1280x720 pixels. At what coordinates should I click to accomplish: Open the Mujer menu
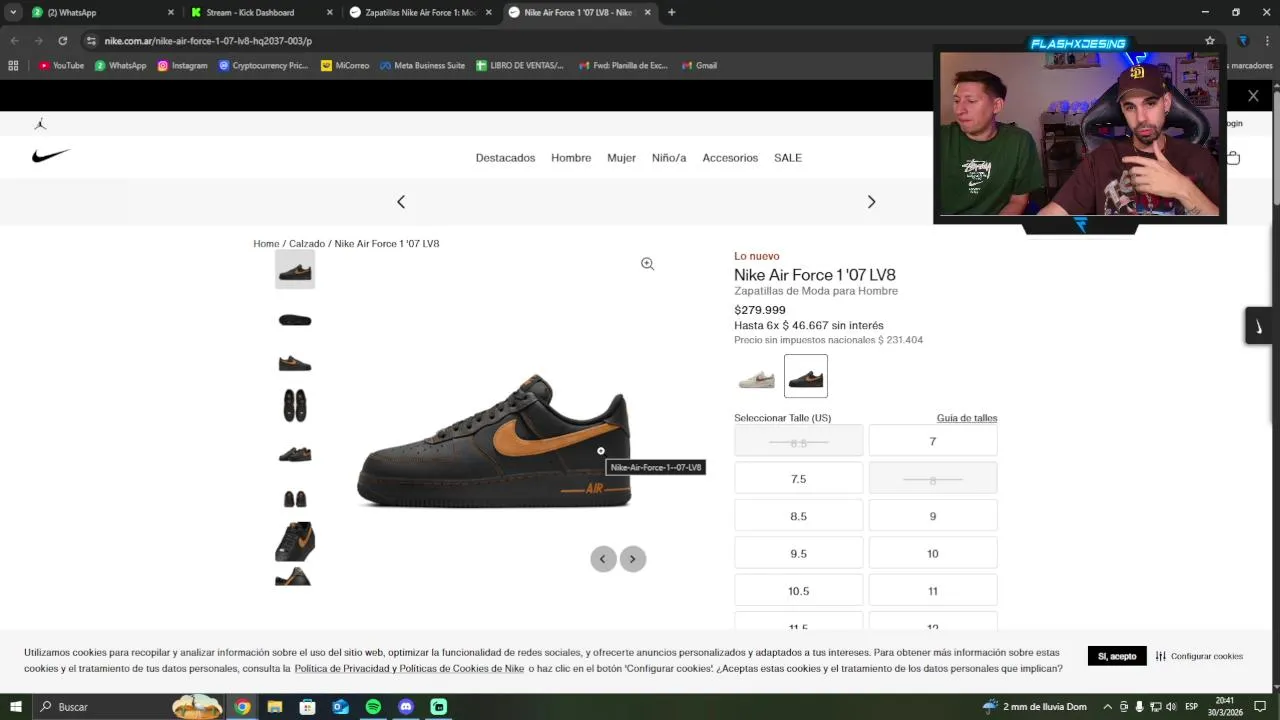click(x=621, y=158)
